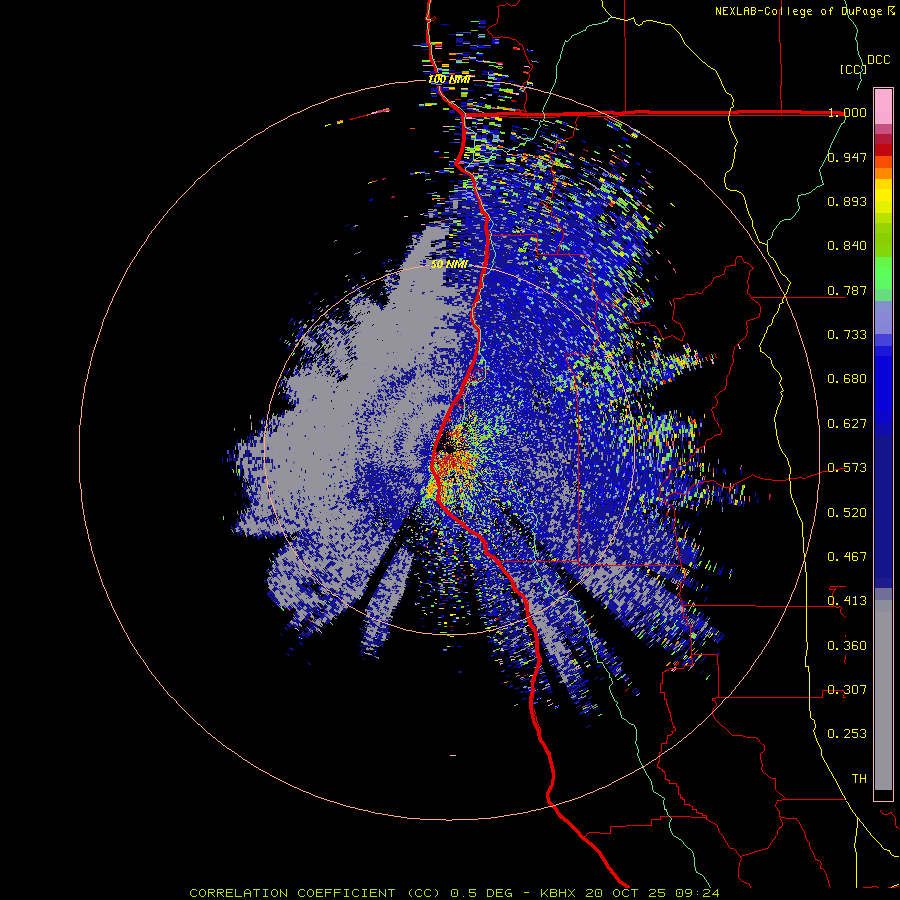
Task: Click the CORRELATION COEFFICIENT caption text
Action: [x=292, y=893]
